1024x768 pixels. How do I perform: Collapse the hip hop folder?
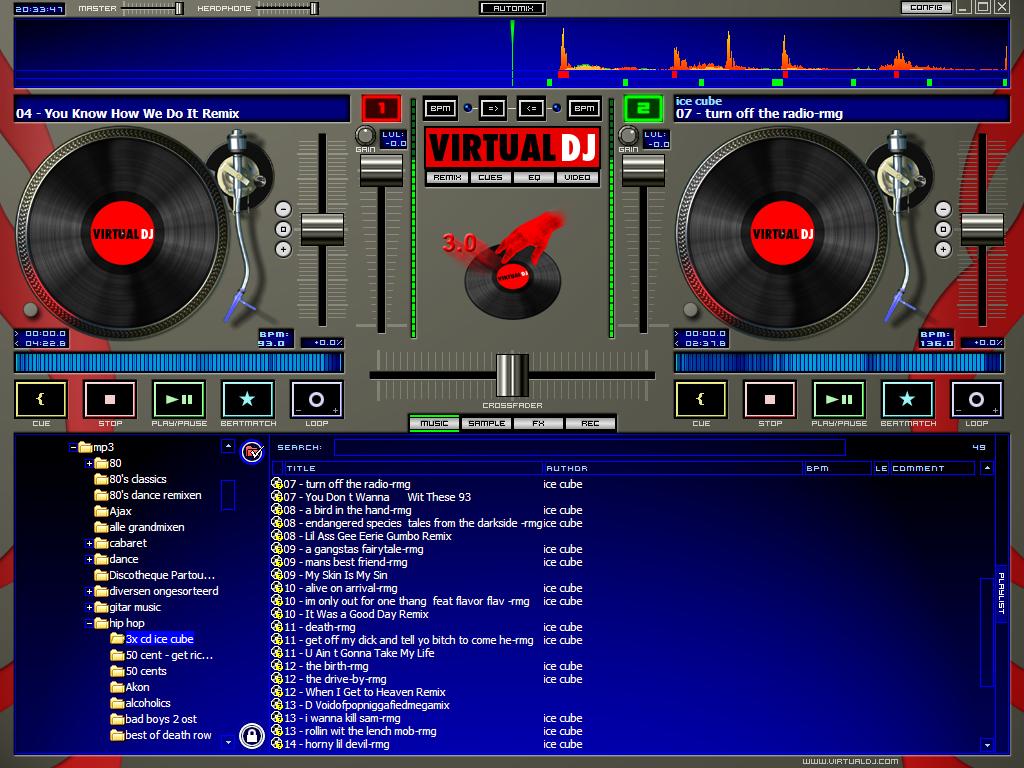point(89,624)
